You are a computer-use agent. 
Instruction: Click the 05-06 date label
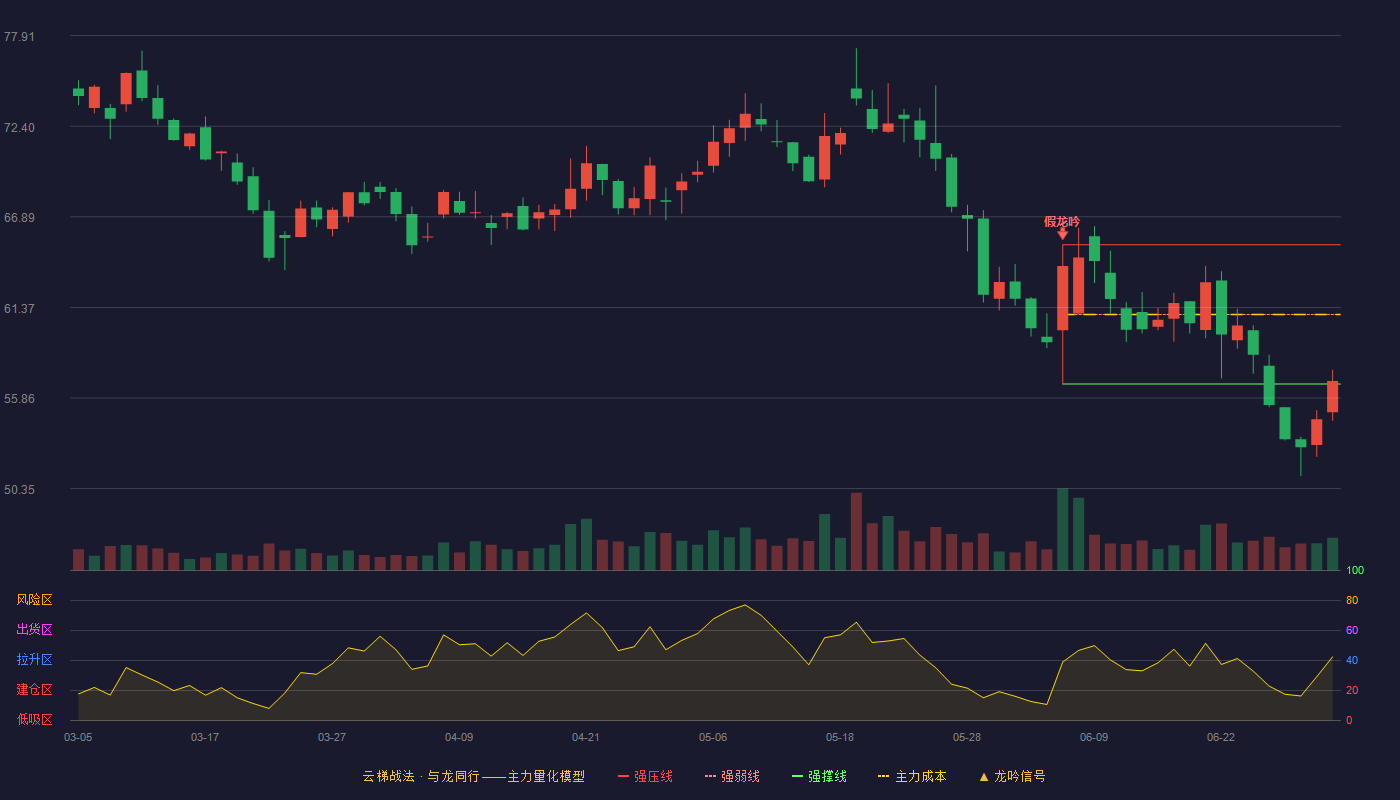[x=713, y=737]
